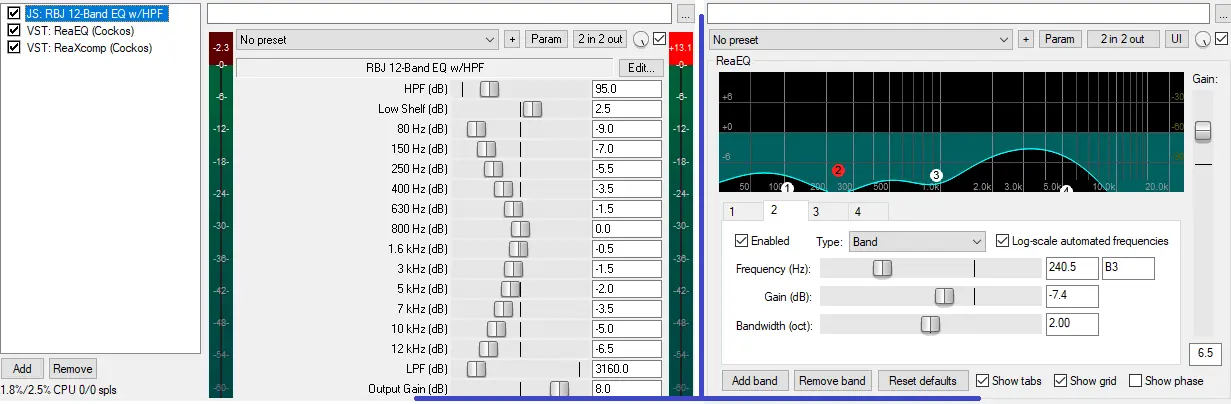Click the plus button beside ReaEQ preset list
The width and height of the screenshot is (1231, 404).
[1026, 39]
